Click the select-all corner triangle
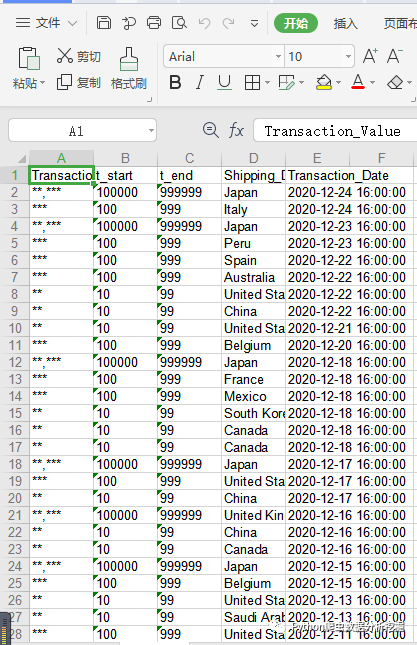The height and width of the screenshot is (645, 417). tap(22, 159)
